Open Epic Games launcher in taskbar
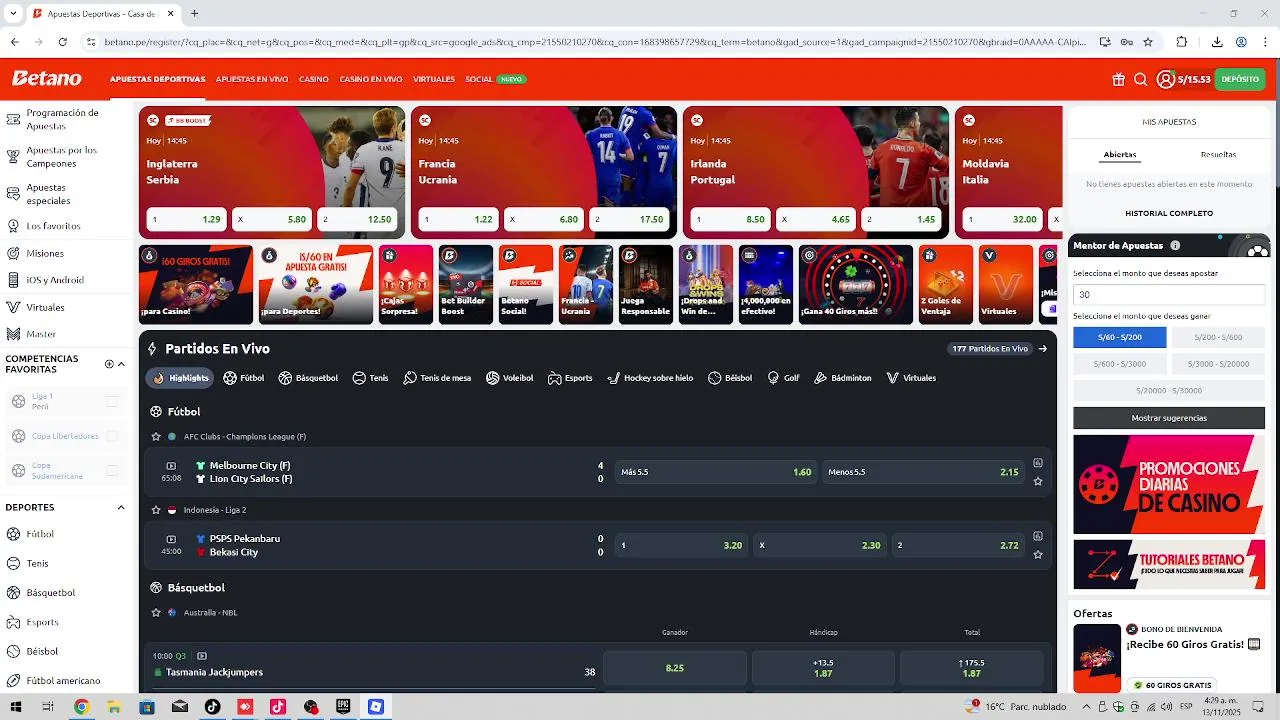Image resolution: width=1280 pixels, height=720 pixels. (x=343, y=706)
